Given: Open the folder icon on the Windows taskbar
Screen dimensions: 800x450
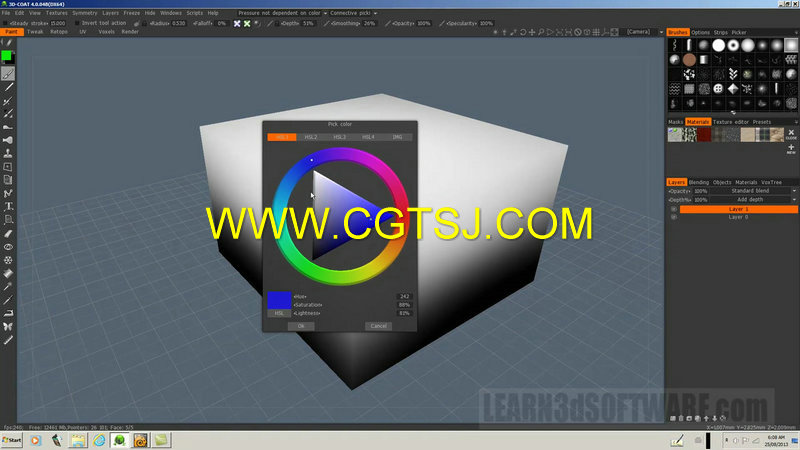Looking at the screenshot, I should [x=78, y=440].
